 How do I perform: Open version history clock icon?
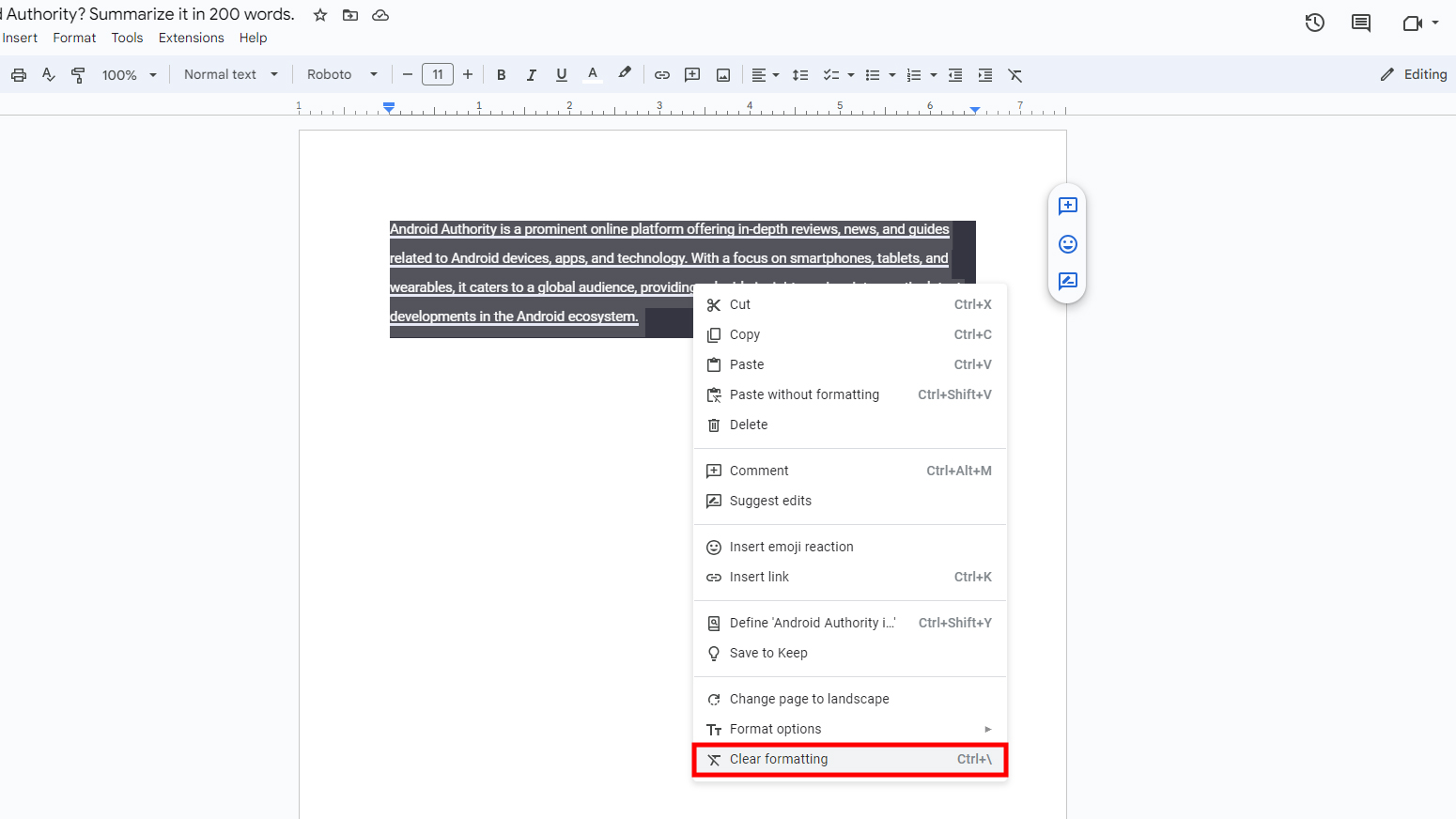tap(1315, 23)
